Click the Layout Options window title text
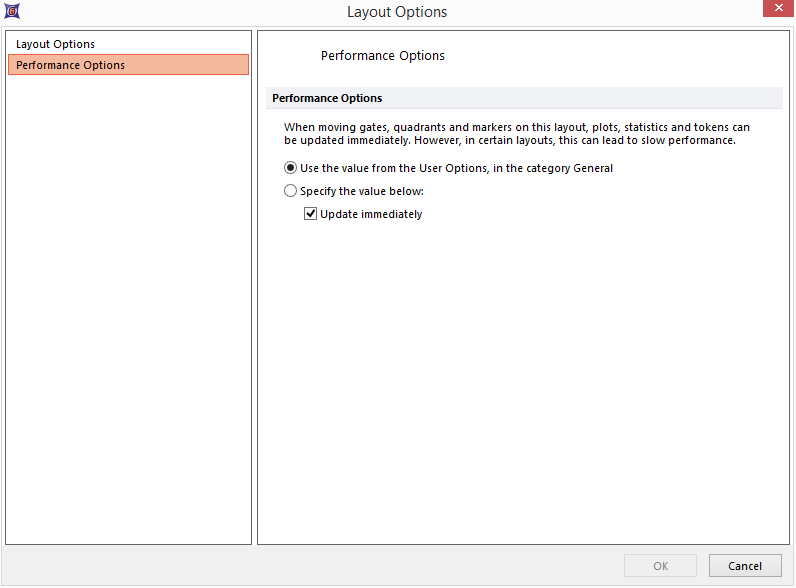The image size is (796, 588). click(x=397, y=12)
